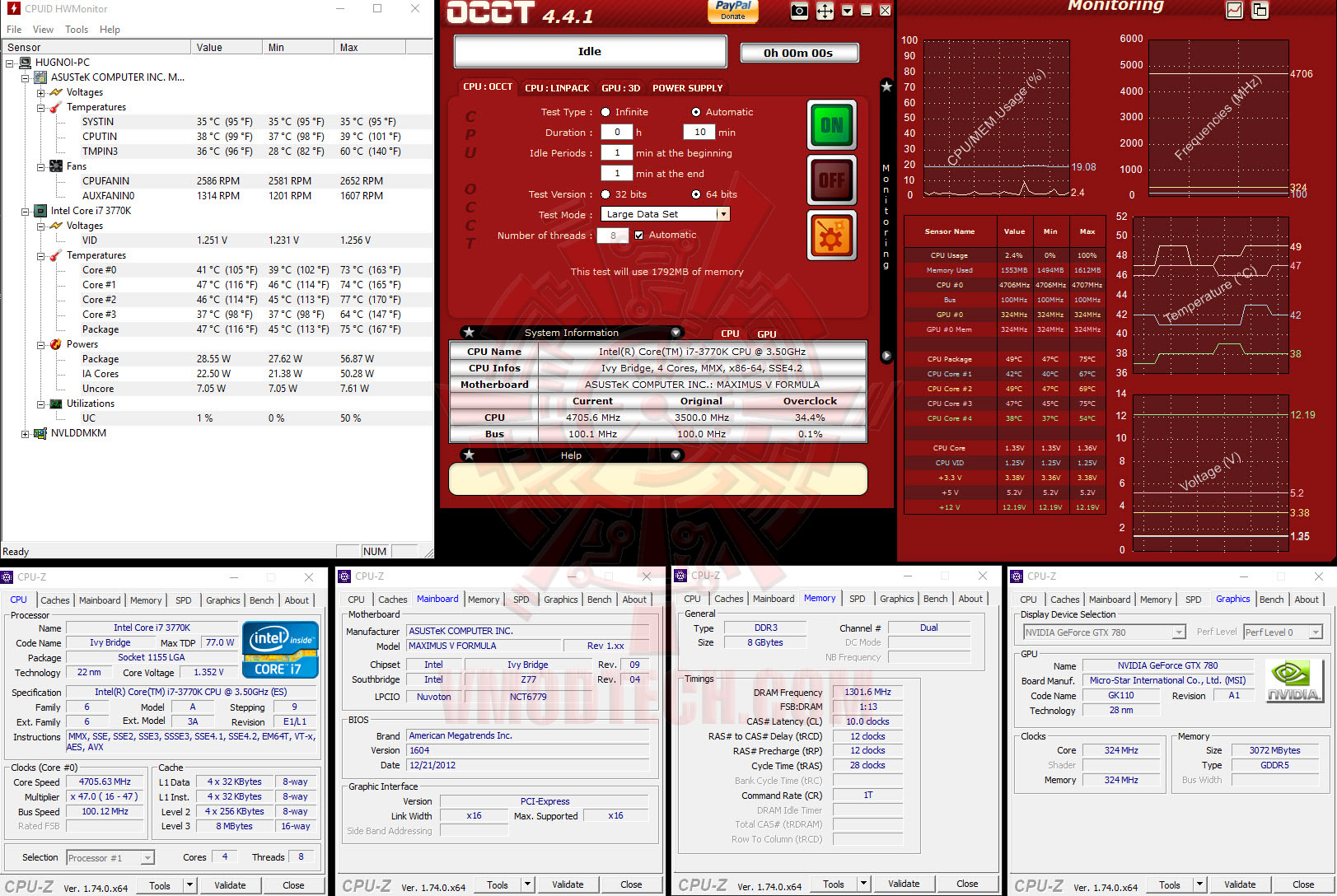Click the star icon beside System Information
The image size is (1337, 896).
469,332
